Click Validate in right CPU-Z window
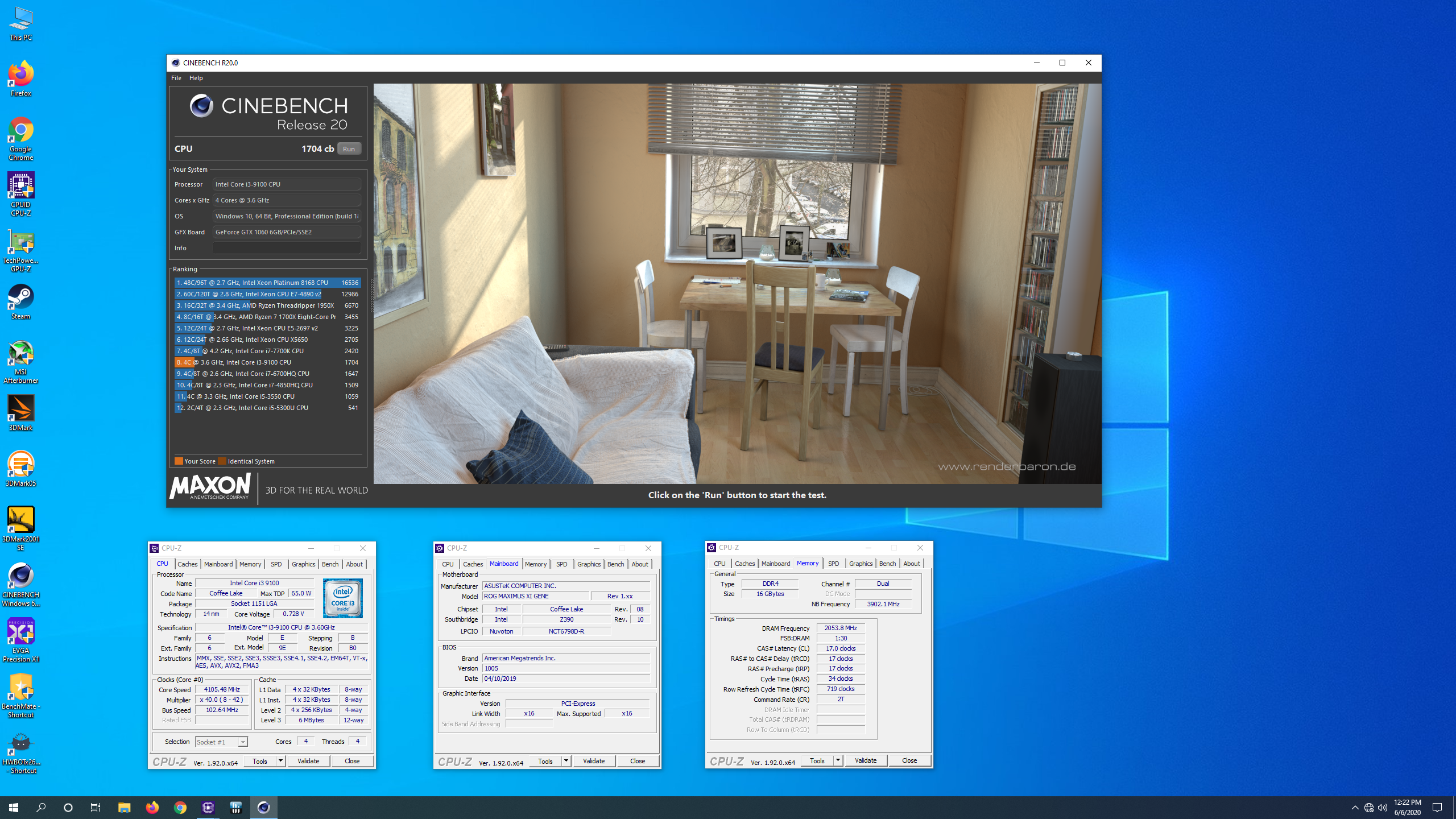Viewport: 1456px width, 819px height. tap(866, 760)
